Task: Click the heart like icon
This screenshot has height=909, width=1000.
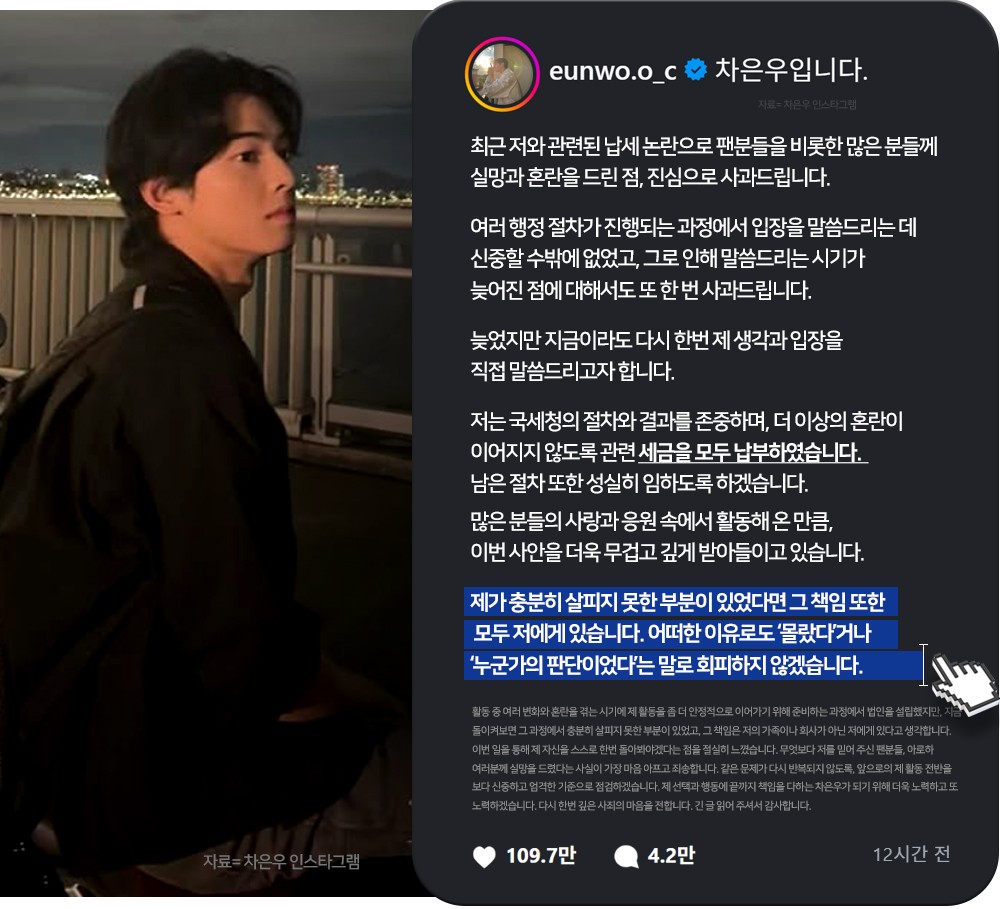Action: coord(484,856)
